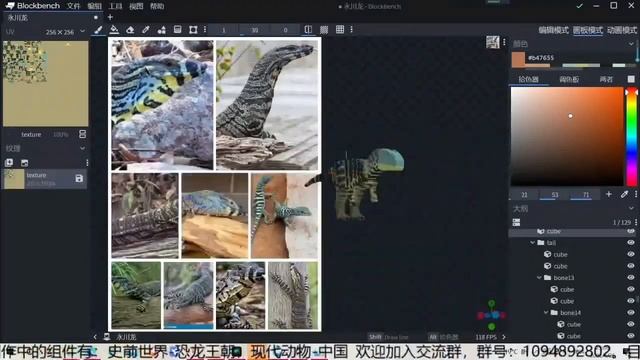The image size is (640, 360).
Task: Add a new project tab with plus
Action: click(x=110, y=17)
